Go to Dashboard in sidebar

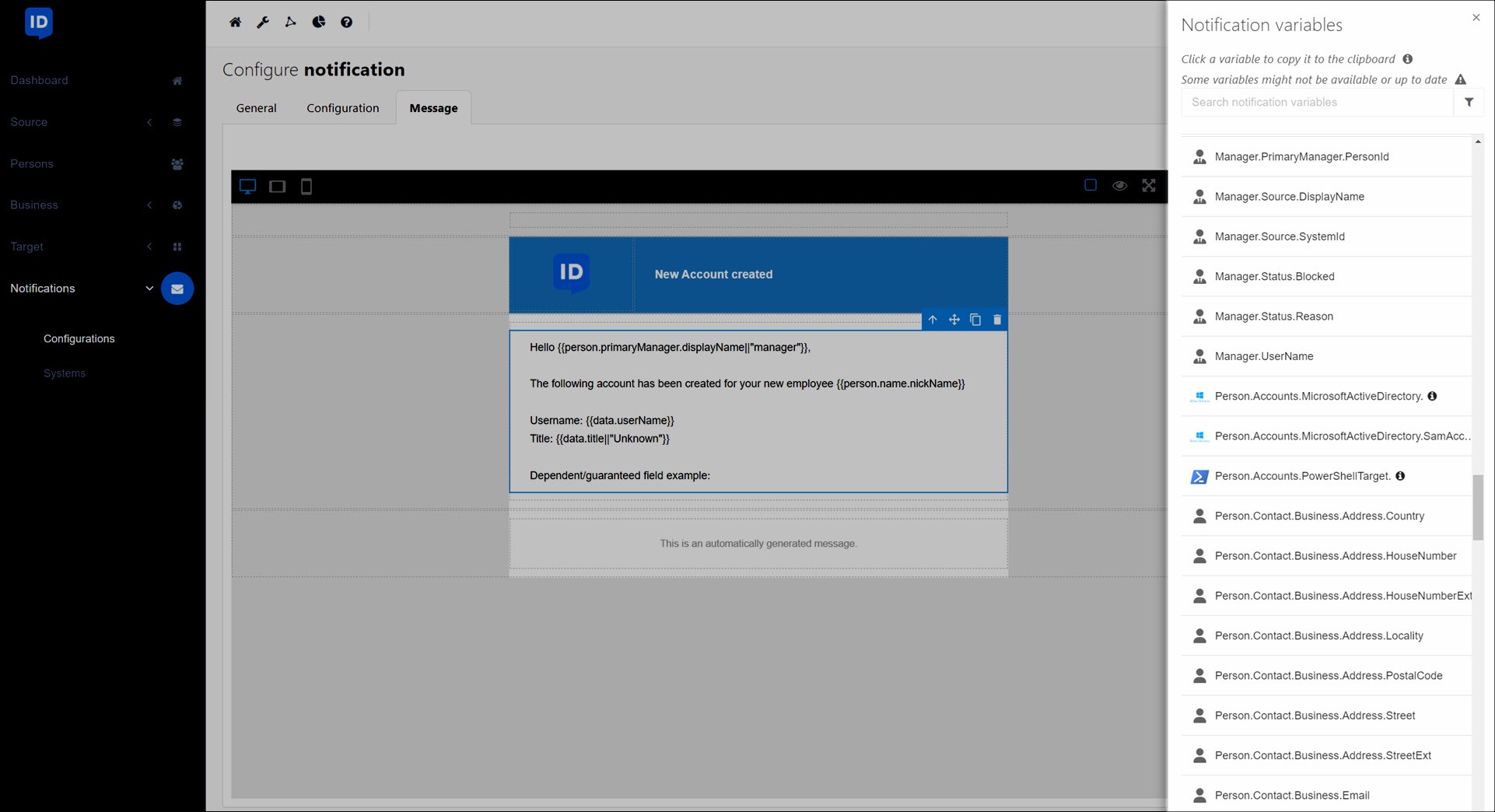[39, 80]
